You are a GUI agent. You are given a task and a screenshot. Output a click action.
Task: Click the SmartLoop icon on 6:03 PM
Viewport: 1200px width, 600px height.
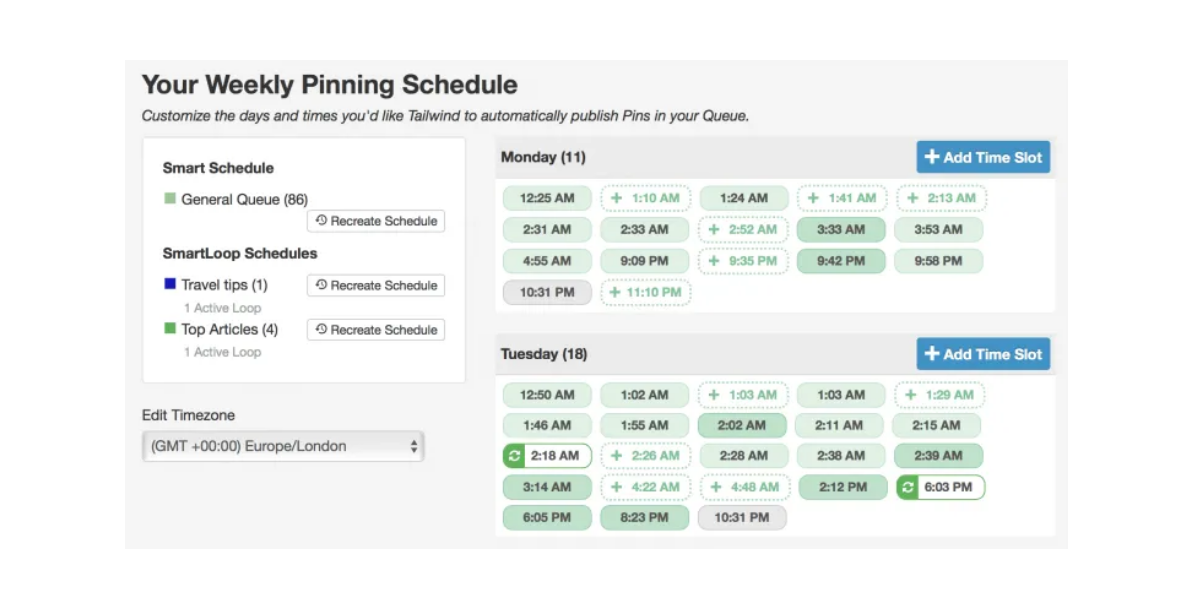(x=908, y=487)
